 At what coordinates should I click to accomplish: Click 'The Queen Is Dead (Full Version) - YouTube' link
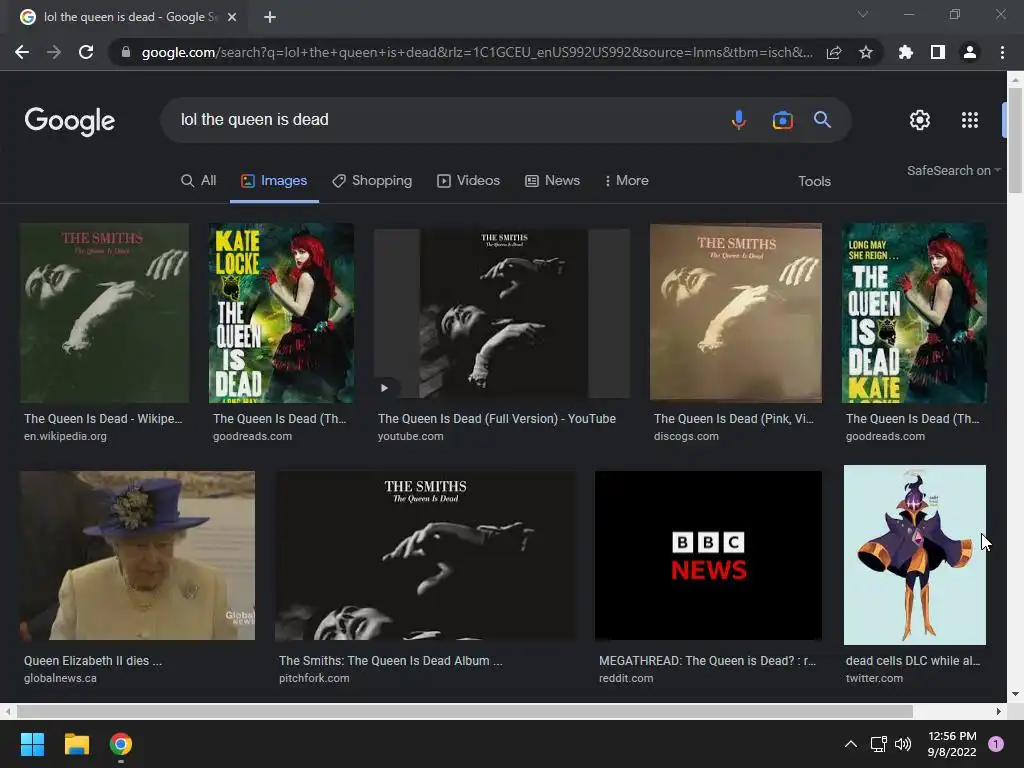497,419
